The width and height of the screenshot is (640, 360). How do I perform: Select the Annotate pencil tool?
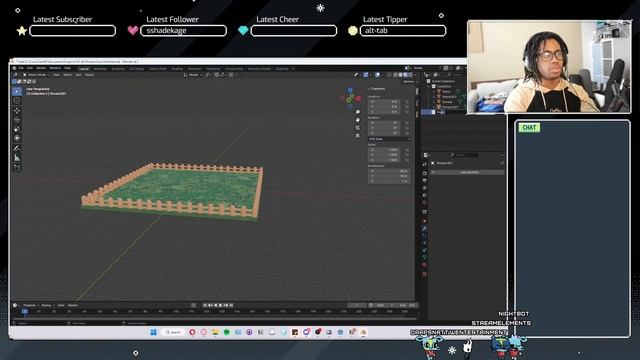pyautogui.click(x=17, y=148)
